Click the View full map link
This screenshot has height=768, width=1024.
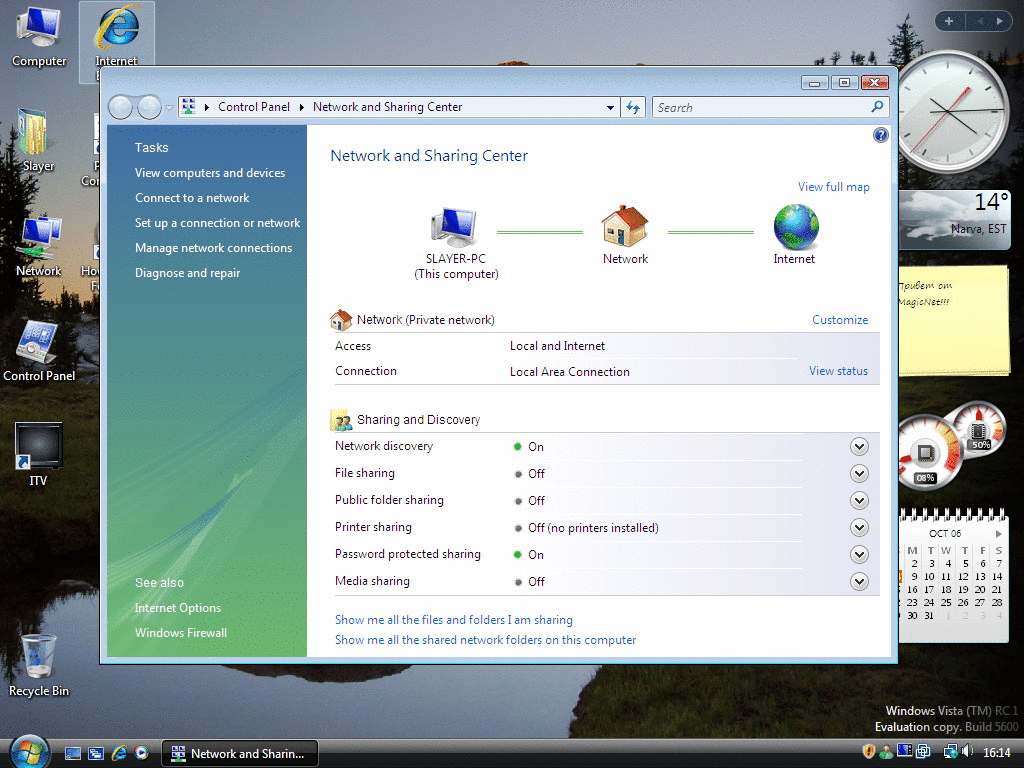click(x=833, y=187)
